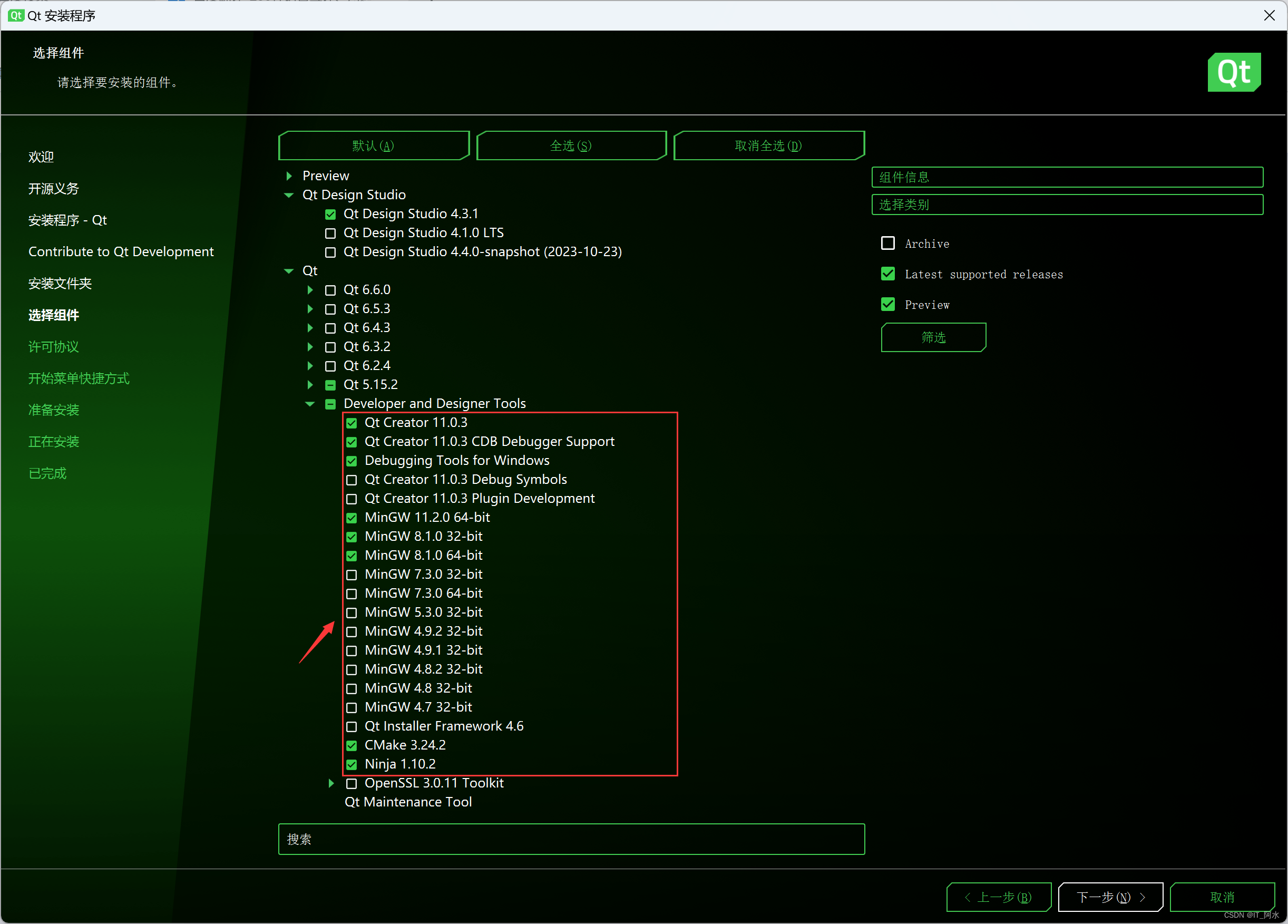Enable Qt Creator 11.0.3 Plugin Development
Viewport: 1288px width, 924px height.
click(352, 499)
